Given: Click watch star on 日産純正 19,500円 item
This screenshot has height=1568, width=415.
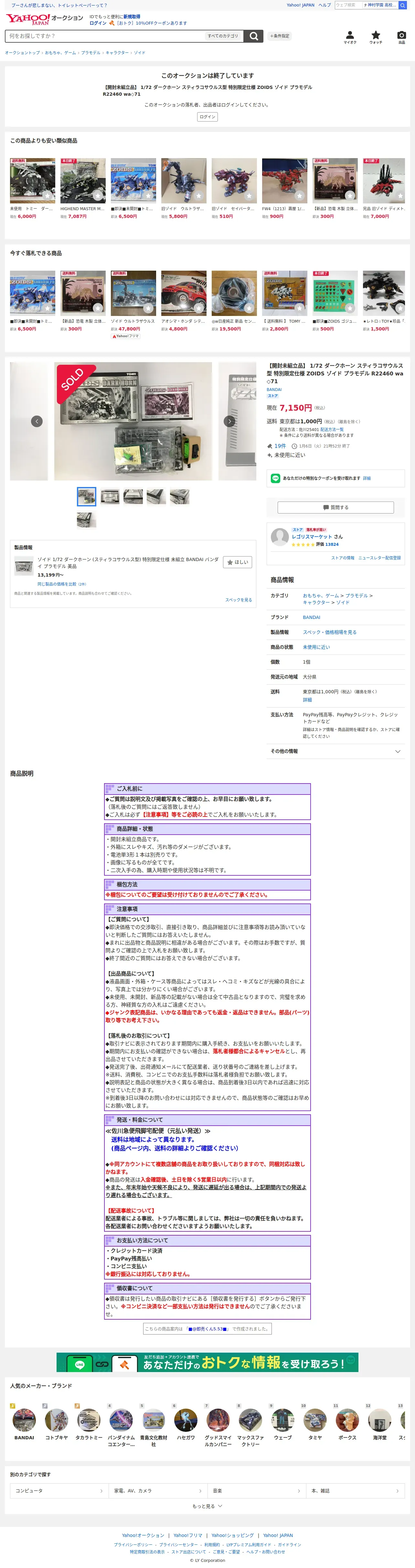Looking at the screenshot, I should click(250, 308).
